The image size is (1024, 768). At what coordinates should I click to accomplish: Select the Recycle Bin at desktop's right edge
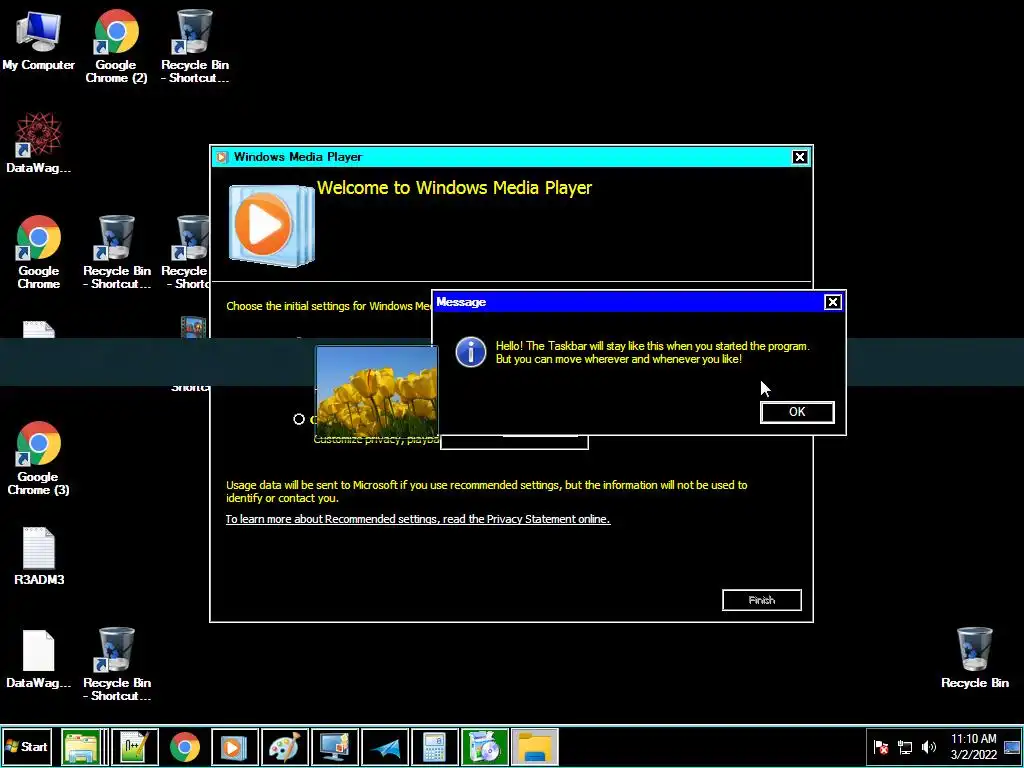974,658
